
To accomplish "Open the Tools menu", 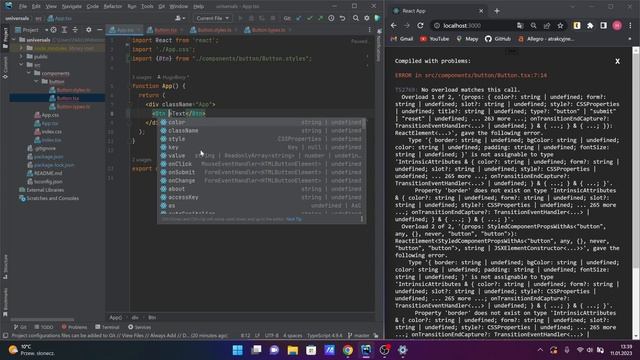I will pyautogui.click(x=147, y=7).
